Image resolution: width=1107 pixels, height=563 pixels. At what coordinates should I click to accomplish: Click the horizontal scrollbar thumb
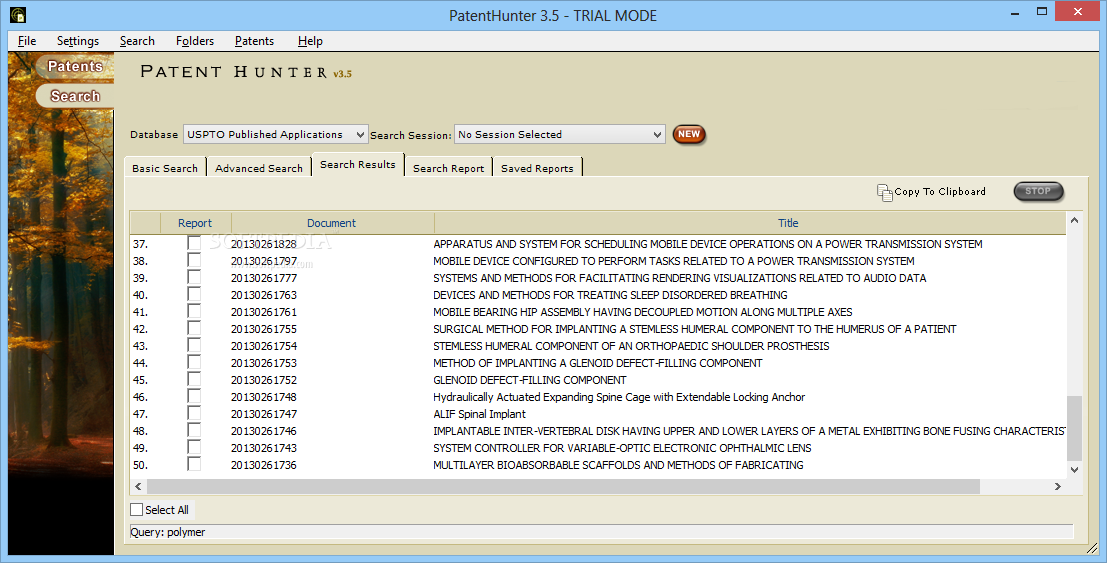point(563,486)
